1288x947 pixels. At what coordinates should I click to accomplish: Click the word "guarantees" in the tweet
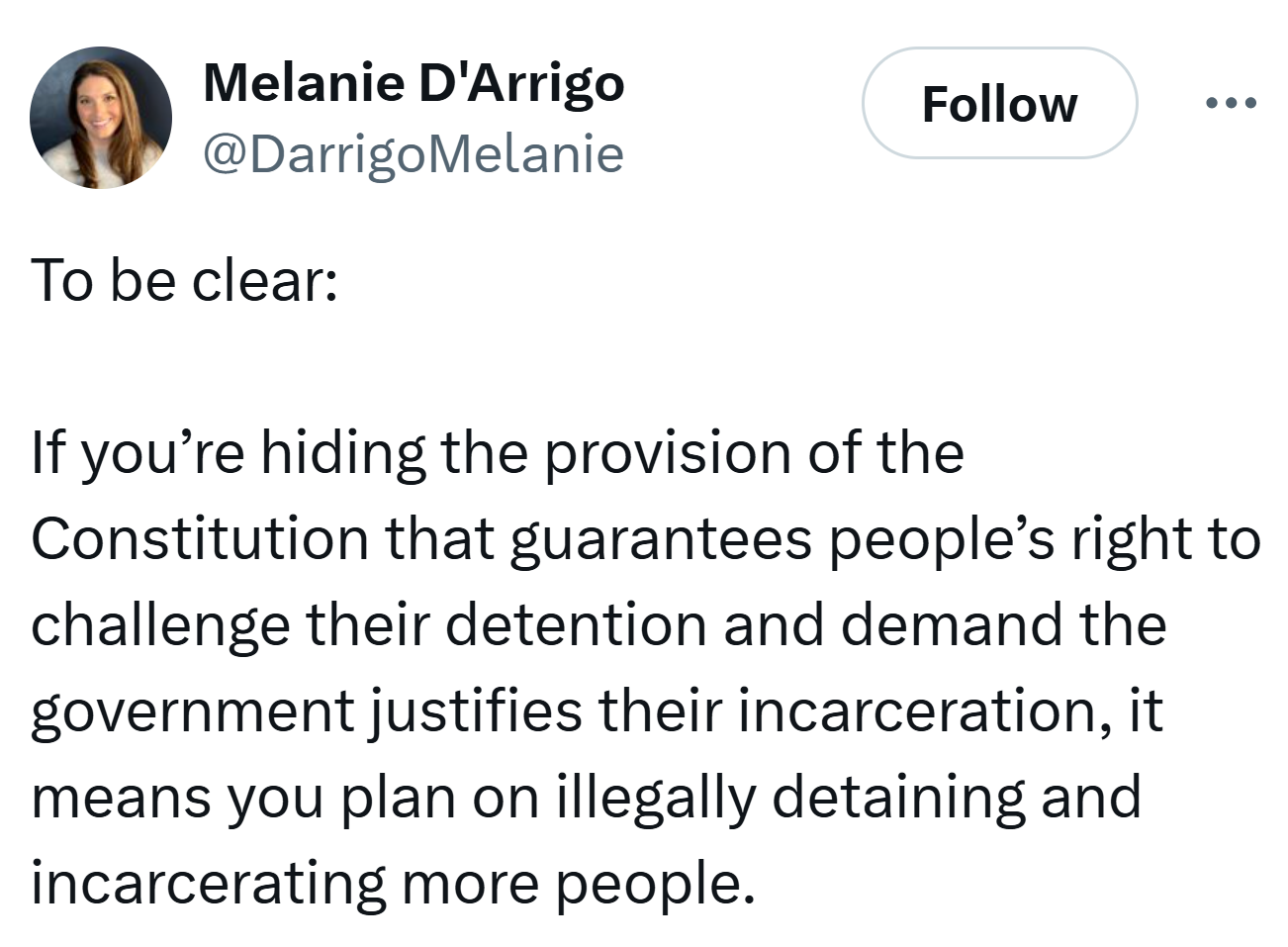tap(661, 541)
